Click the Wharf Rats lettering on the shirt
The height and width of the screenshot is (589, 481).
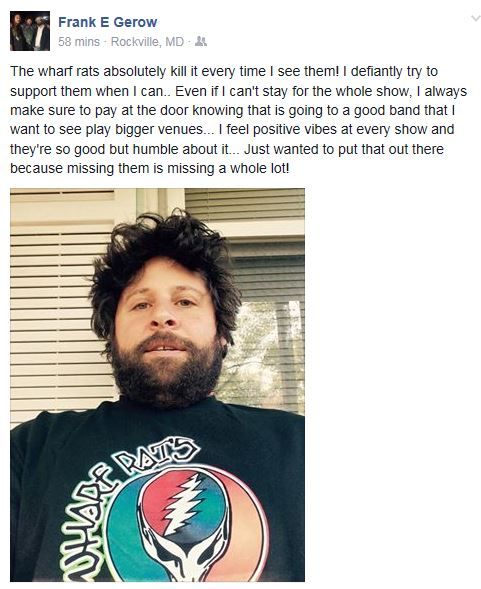[x=128, y=503]
